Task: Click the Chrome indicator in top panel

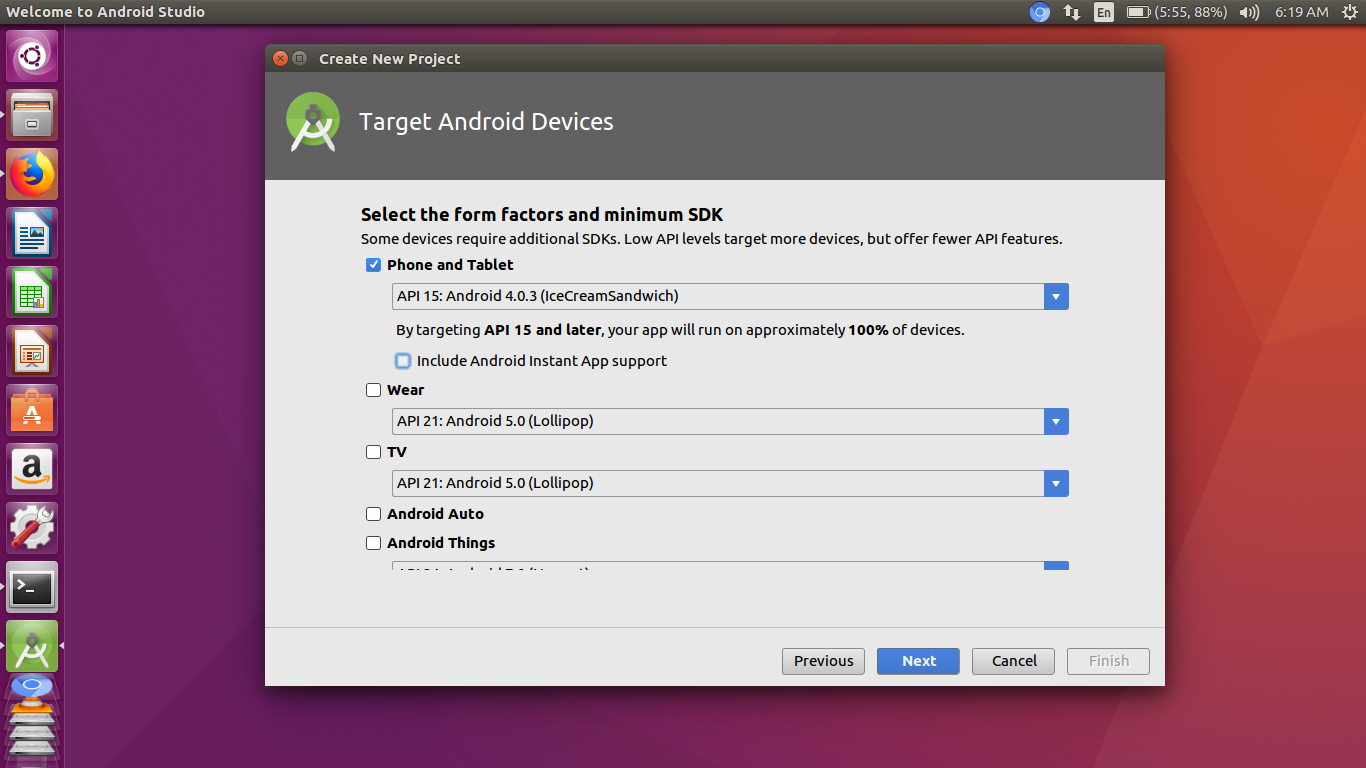Action: click(1040, 12)
